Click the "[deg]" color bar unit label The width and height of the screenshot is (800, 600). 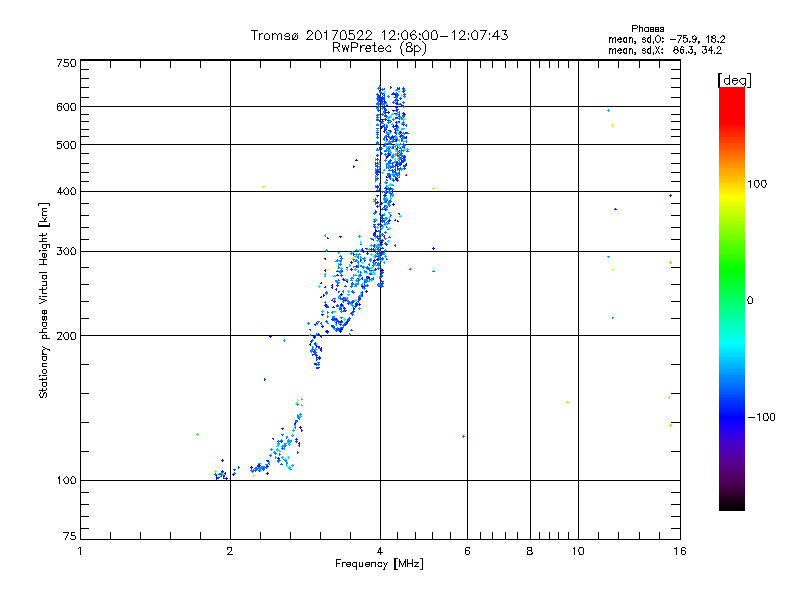pos(734,80)
